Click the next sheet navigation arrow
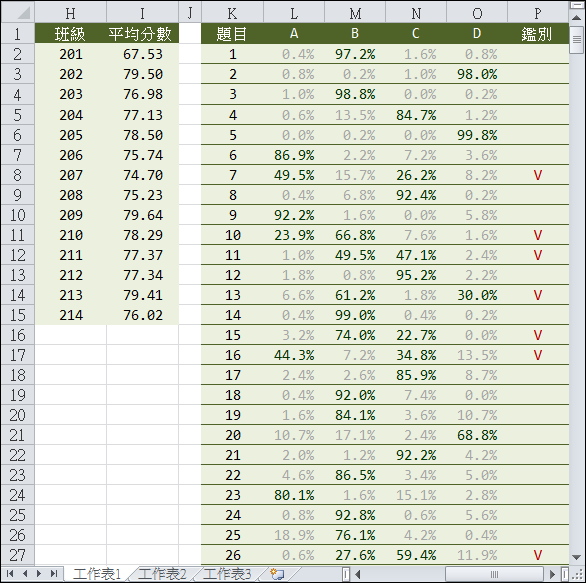The image size is (586, 583). pos(39,574)
